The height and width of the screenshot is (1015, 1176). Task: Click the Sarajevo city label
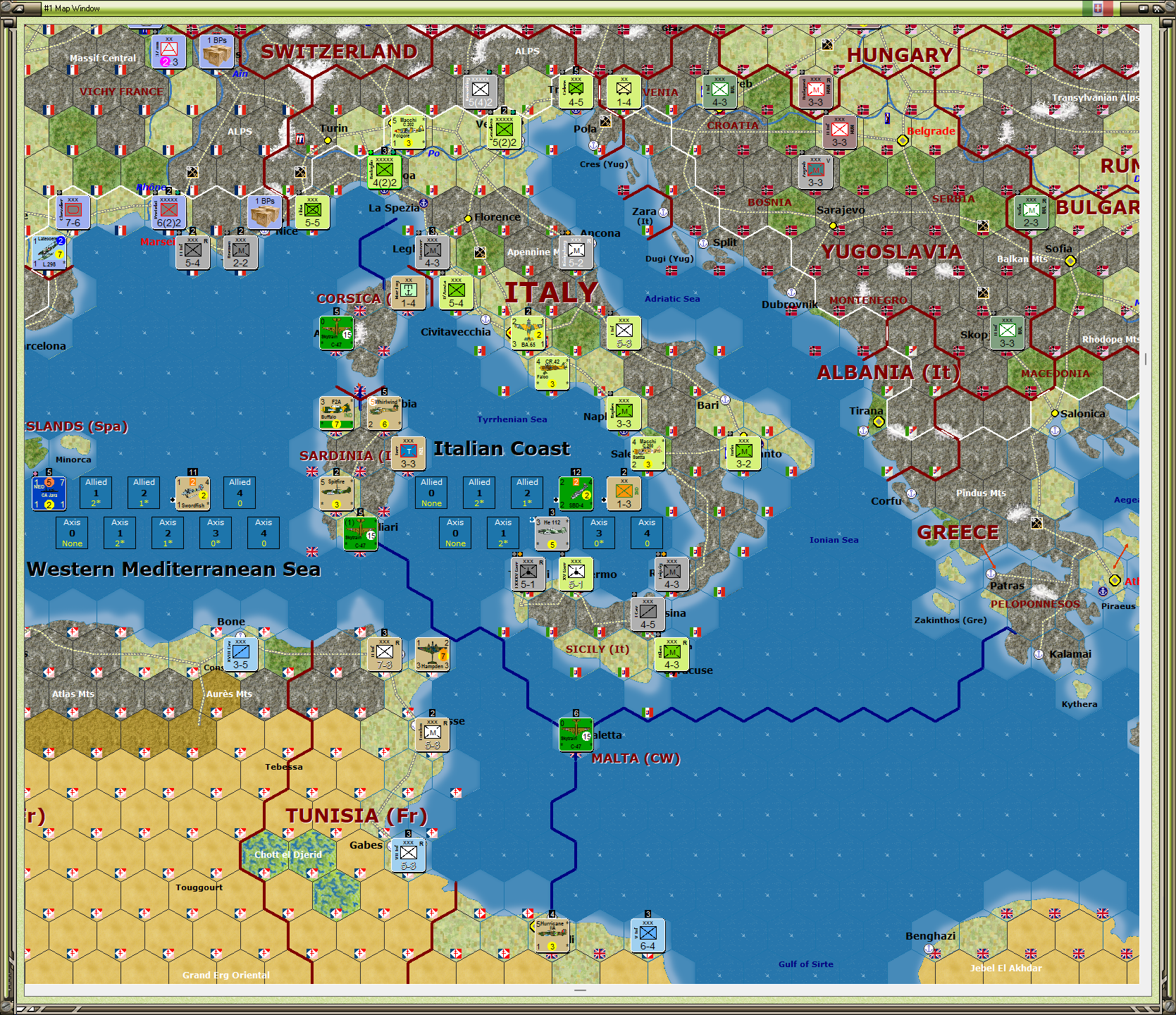841,210
